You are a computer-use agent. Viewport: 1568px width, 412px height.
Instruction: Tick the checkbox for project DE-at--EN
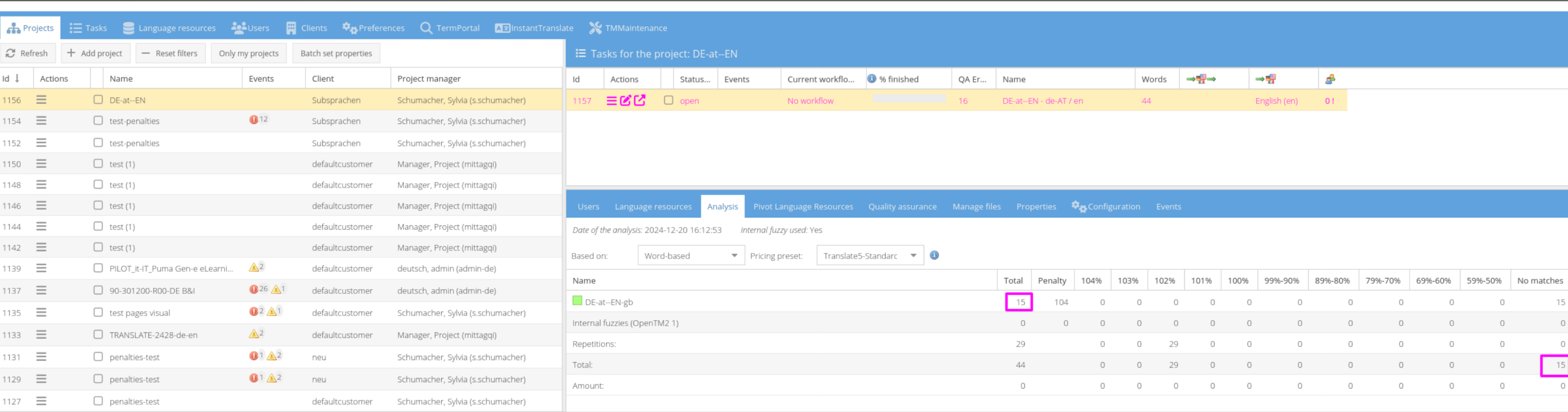click(x=98, y=99)
